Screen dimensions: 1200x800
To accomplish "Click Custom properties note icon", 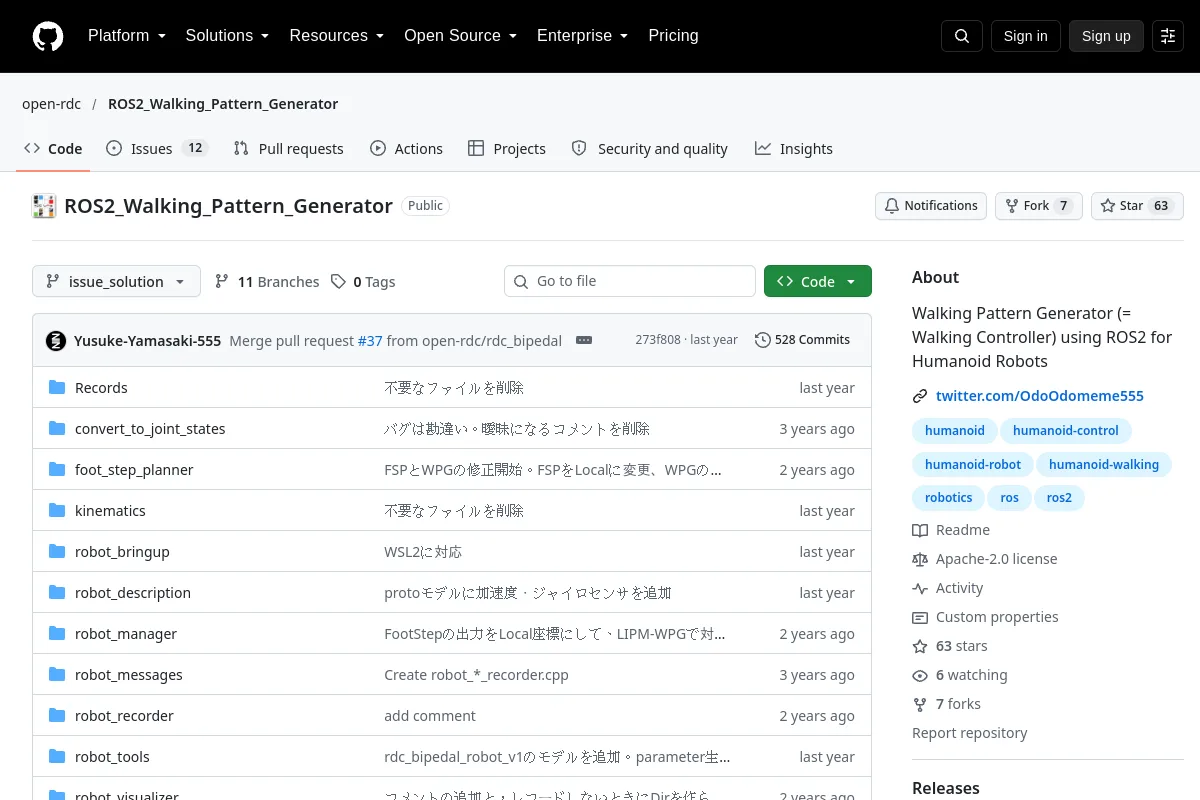I will (x=920, y=617).
